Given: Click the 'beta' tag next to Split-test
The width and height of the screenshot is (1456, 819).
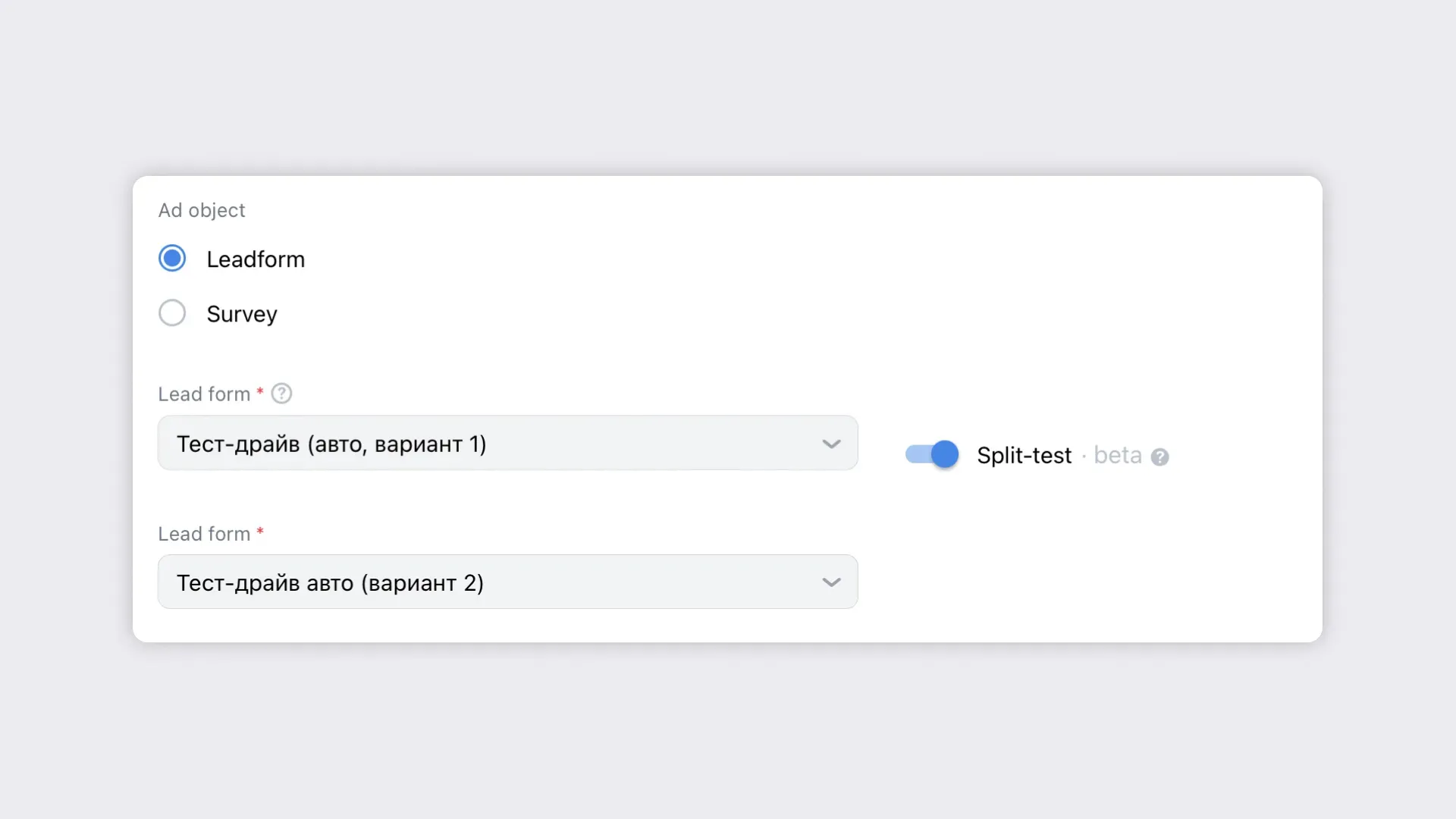Looking at the screenshot, I should [1117, 456].
